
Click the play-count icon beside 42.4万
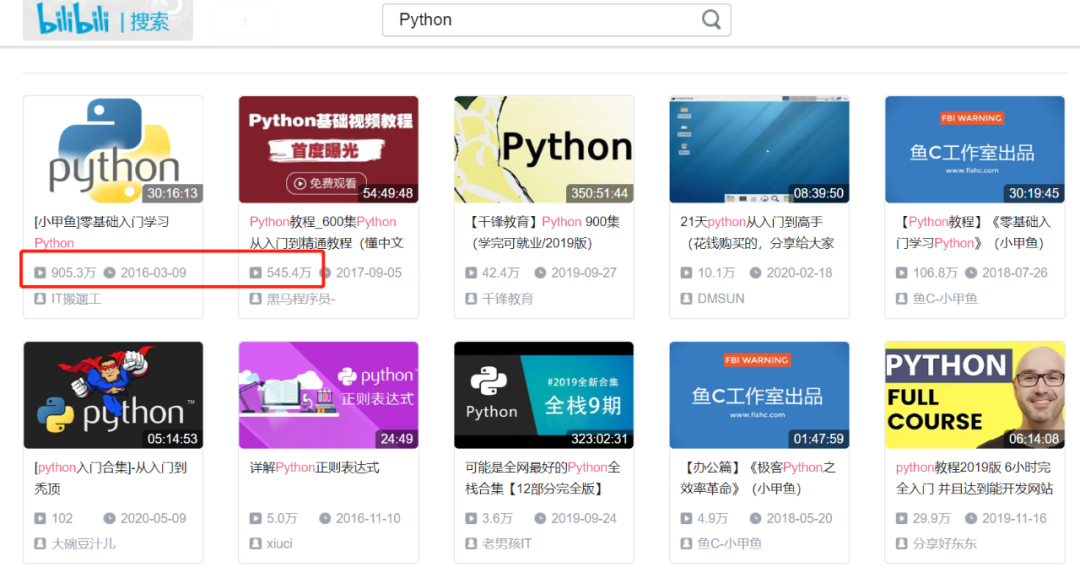pyautogui.click(x=471, y=273)
